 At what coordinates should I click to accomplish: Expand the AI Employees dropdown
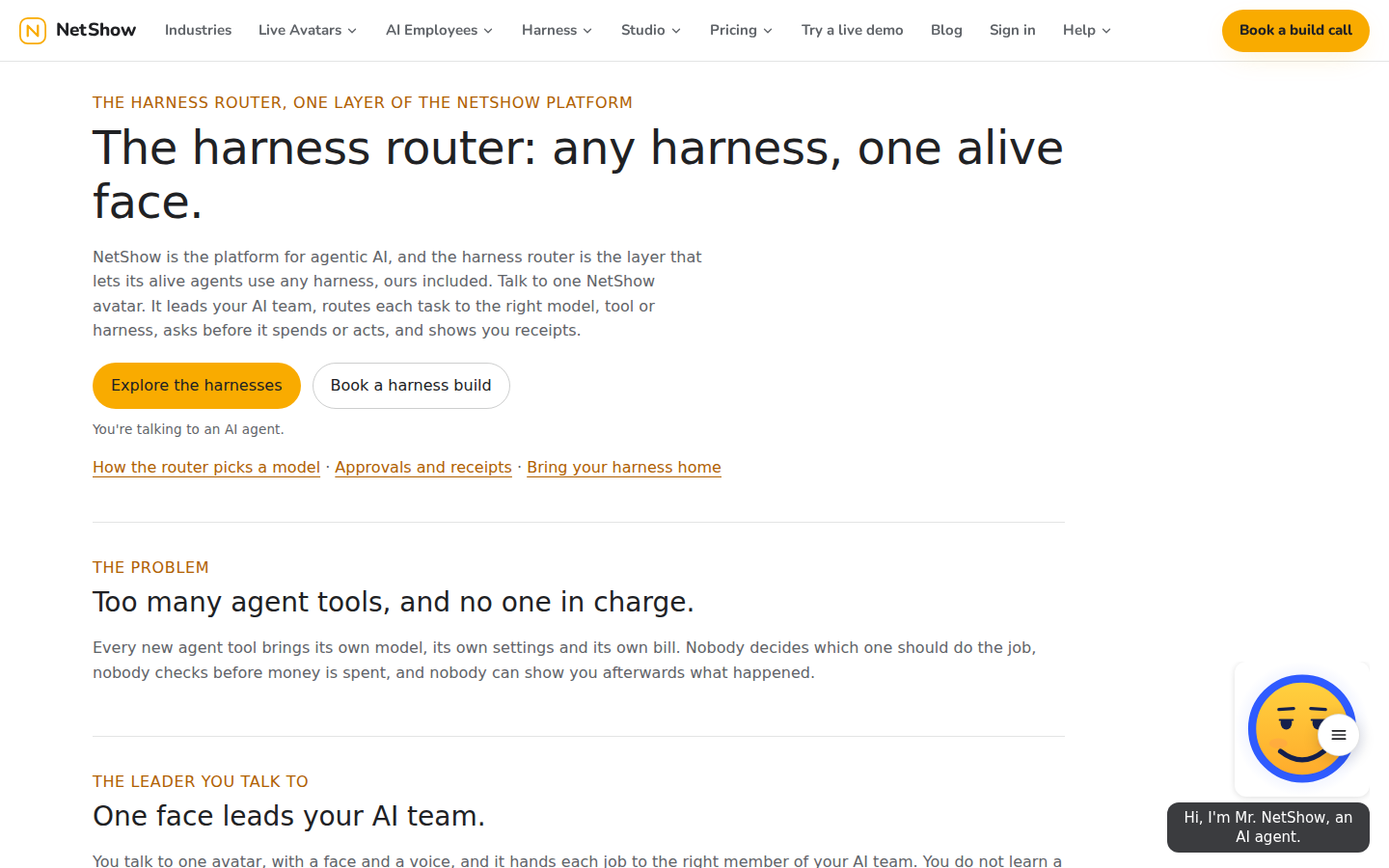439,30
